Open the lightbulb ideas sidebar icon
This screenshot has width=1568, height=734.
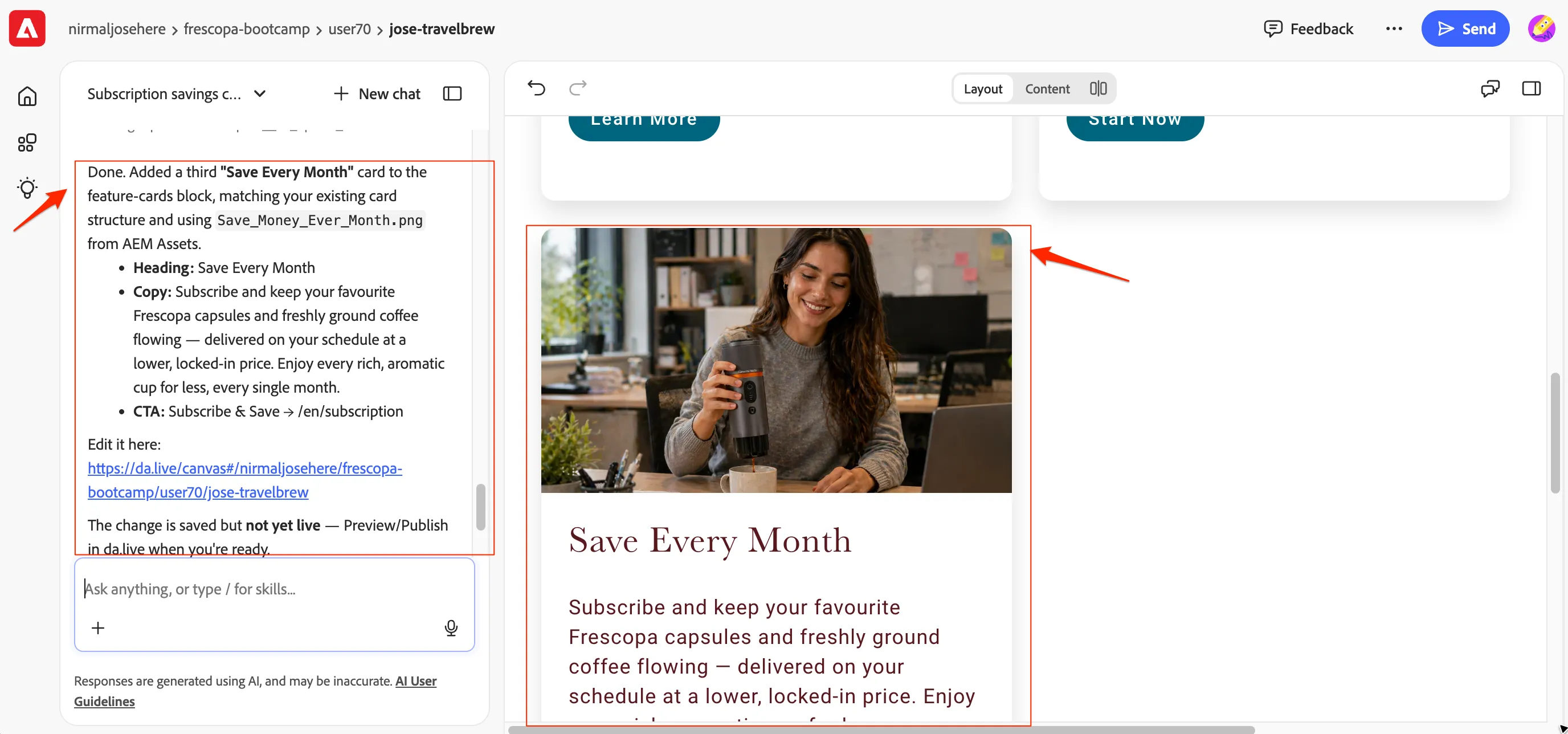[27, 188]
